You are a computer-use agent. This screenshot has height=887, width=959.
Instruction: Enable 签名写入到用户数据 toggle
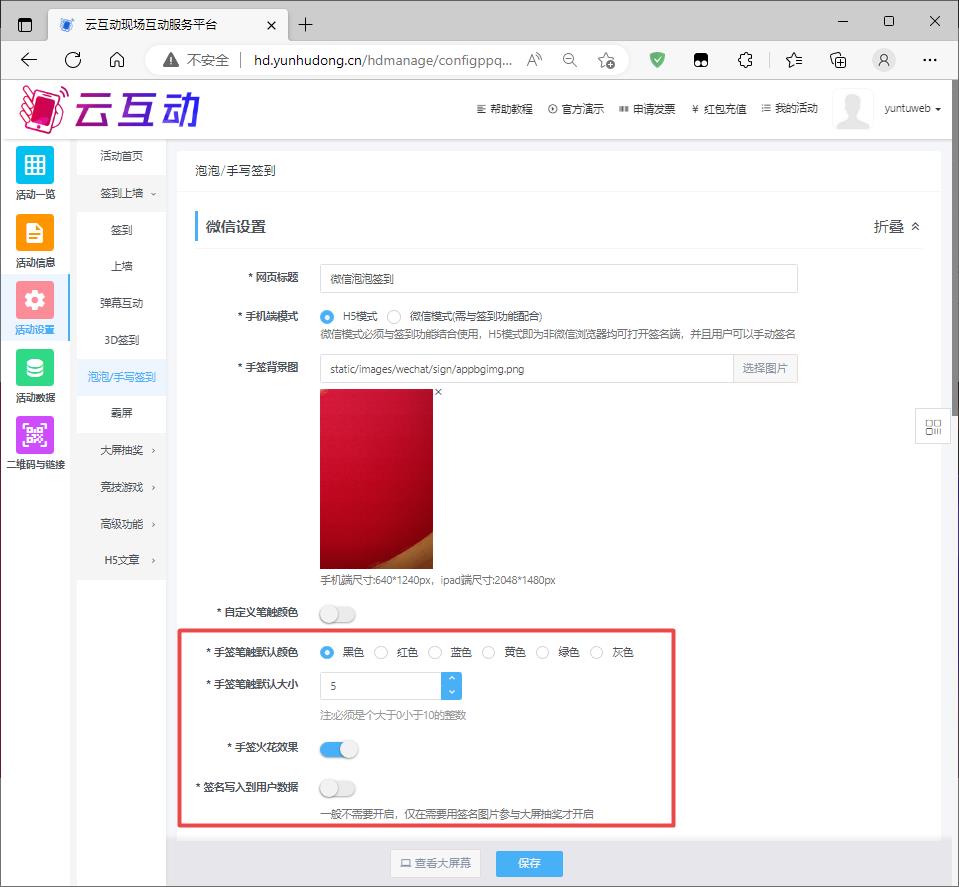click(x=337, y=789)
